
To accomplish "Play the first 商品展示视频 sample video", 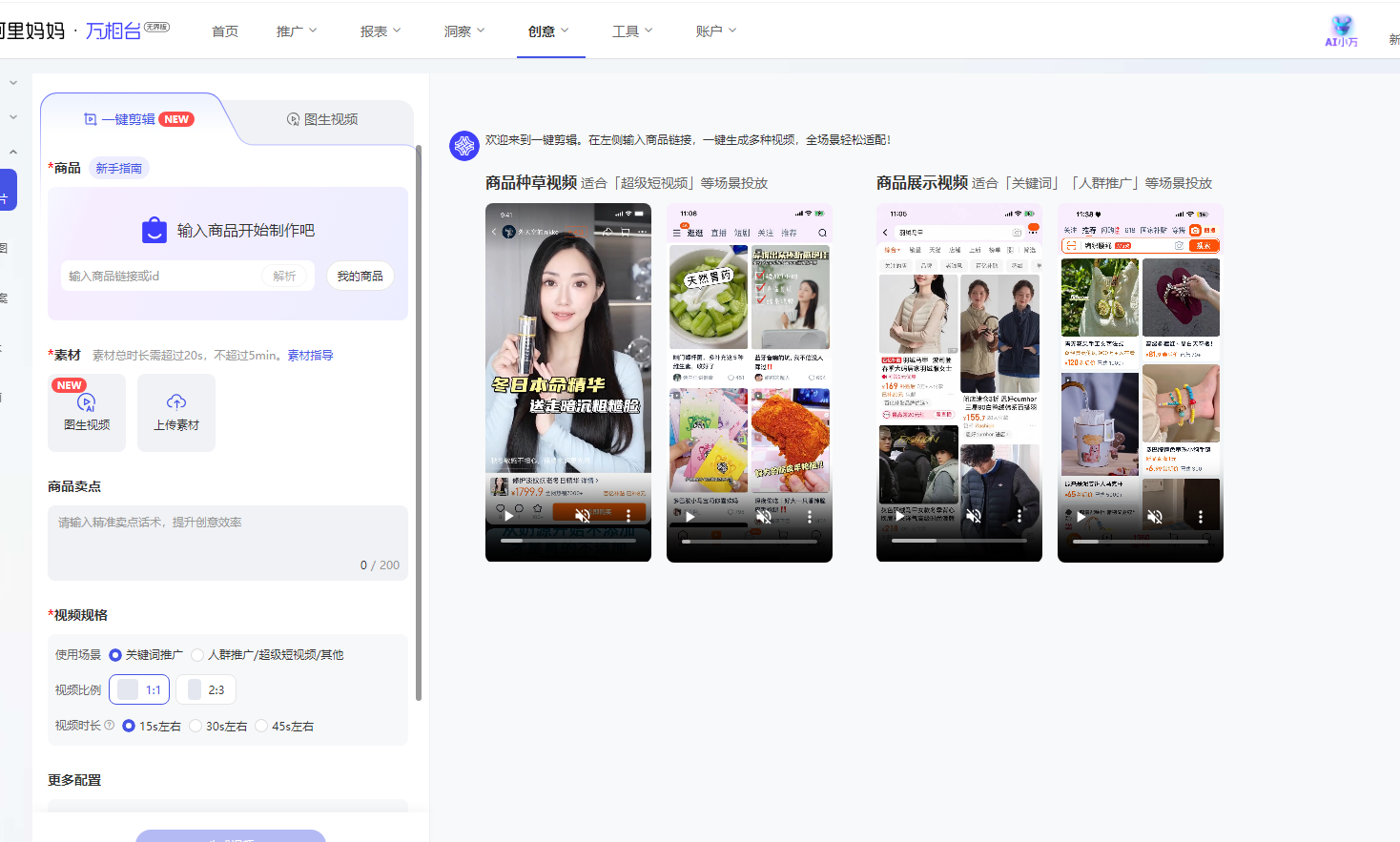I will click(899, 516).
